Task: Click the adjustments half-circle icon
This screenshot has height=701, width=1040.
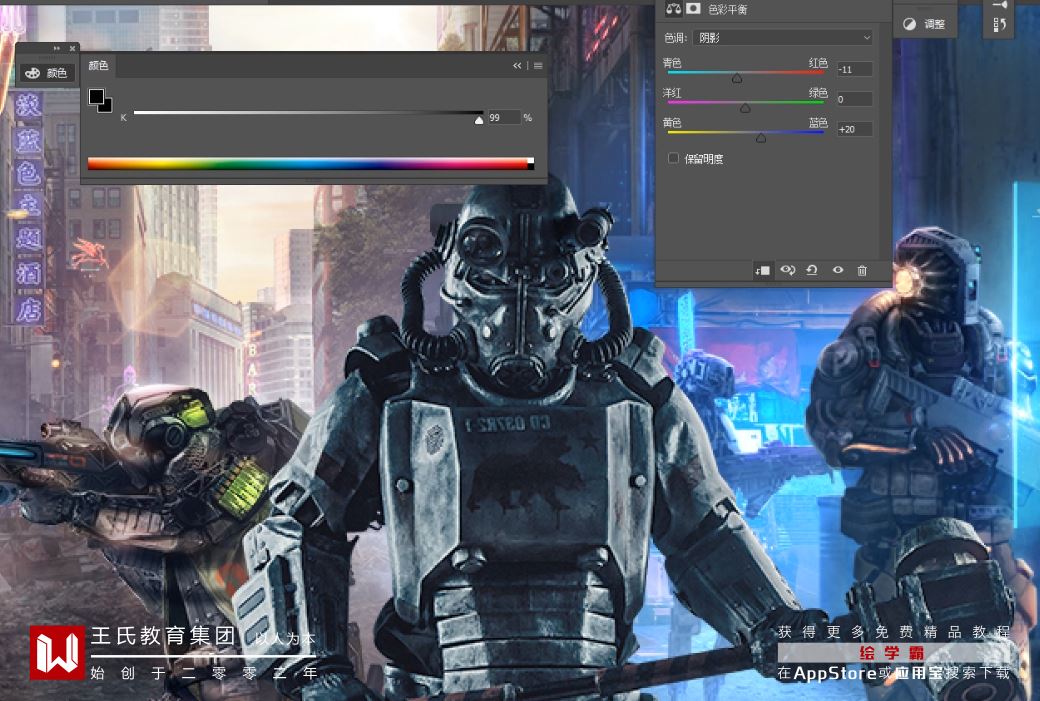Action: [909, 24]
